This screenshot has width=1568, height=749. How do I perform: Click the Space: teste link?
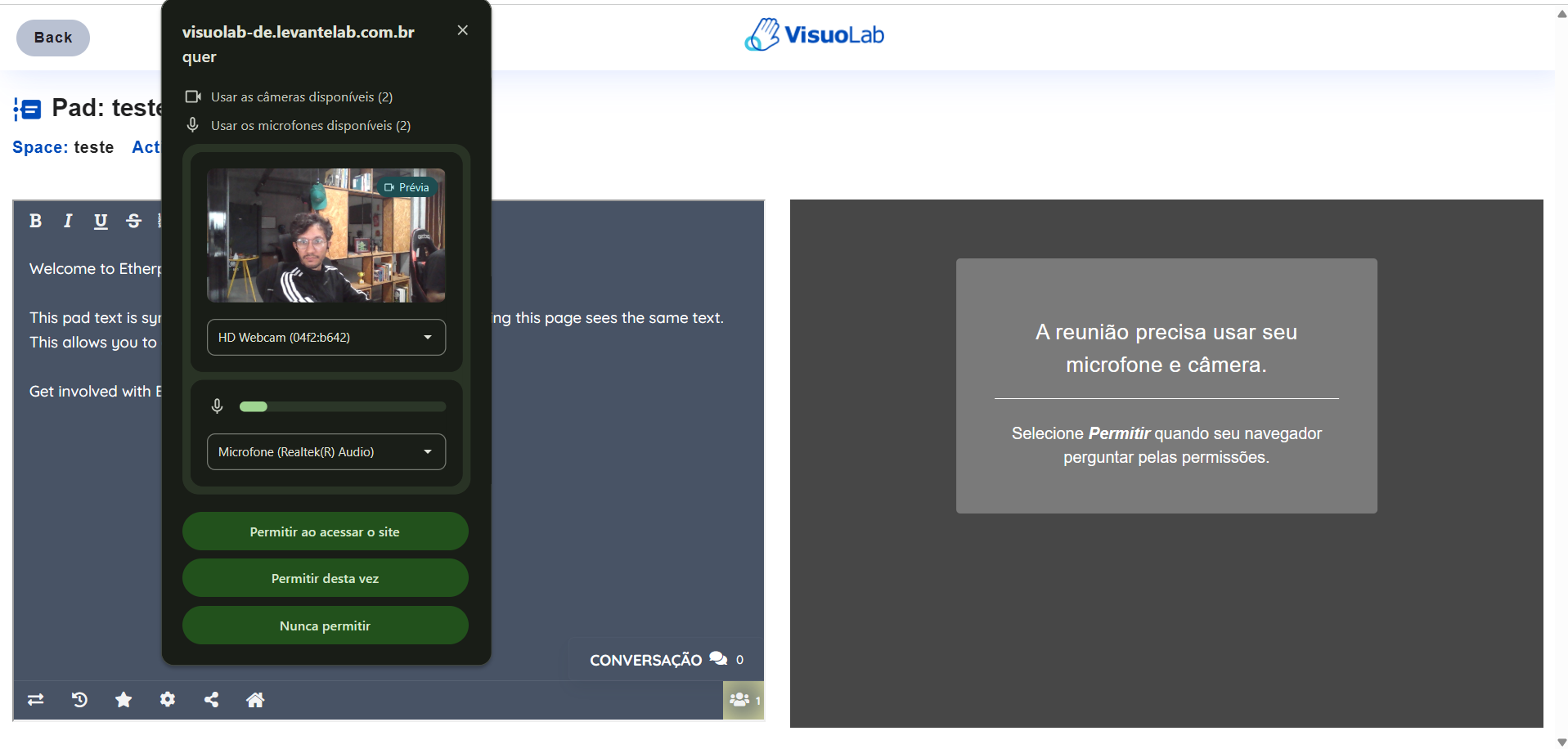tap(63, 147)
